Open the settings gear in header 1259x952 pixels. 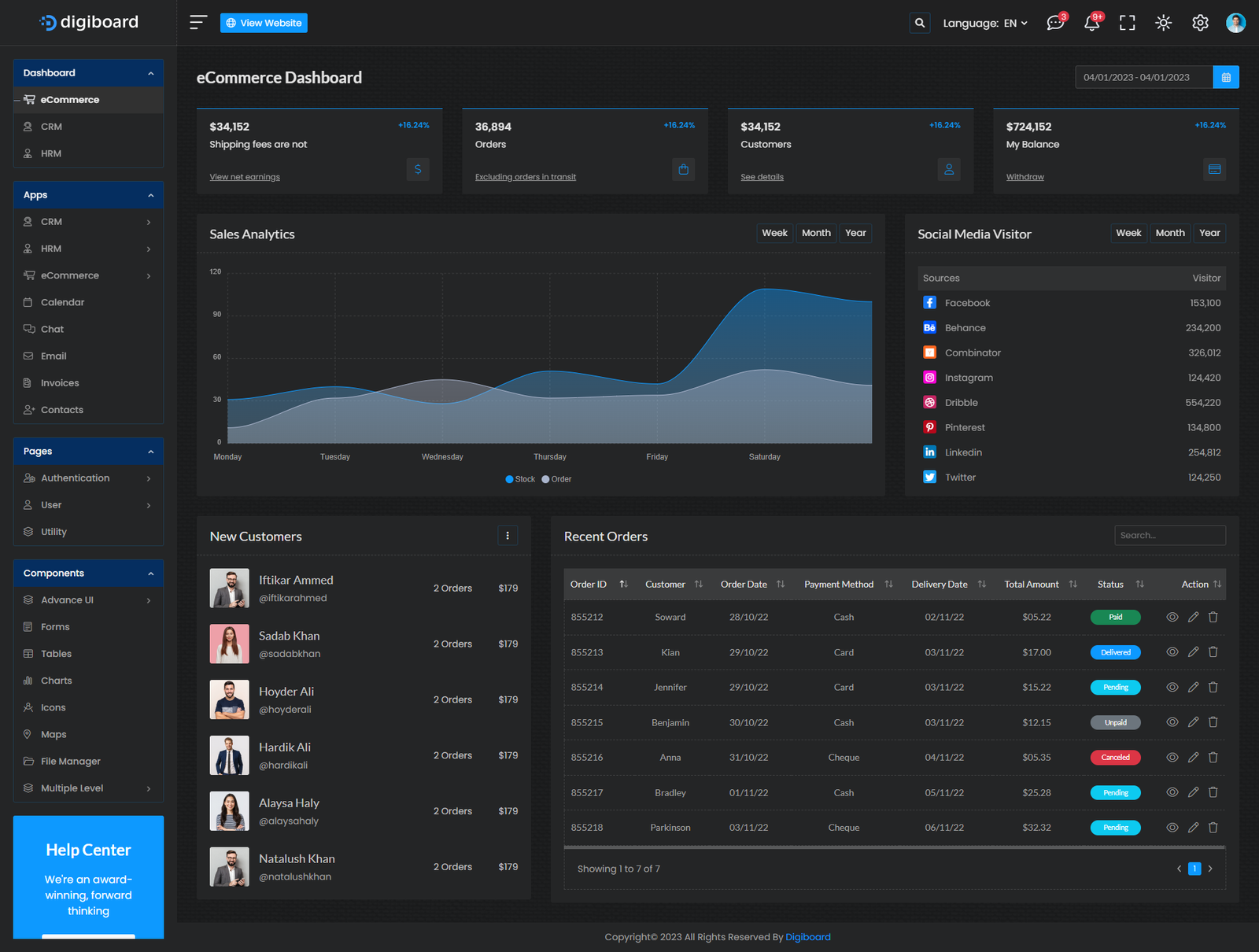pos(1200,23)
